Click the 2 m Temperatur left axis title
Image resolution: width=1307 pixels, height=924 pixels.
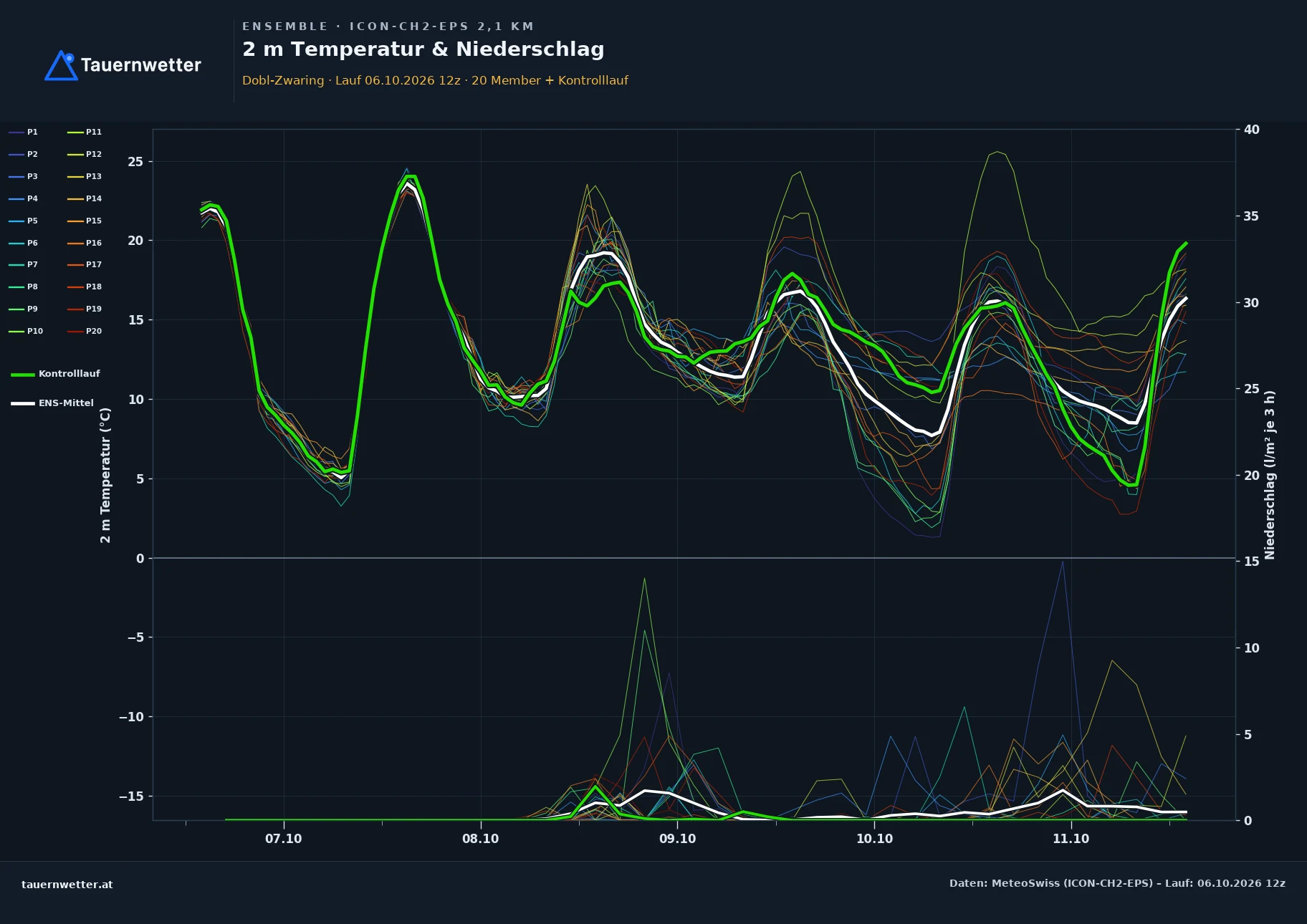point(105,475)
